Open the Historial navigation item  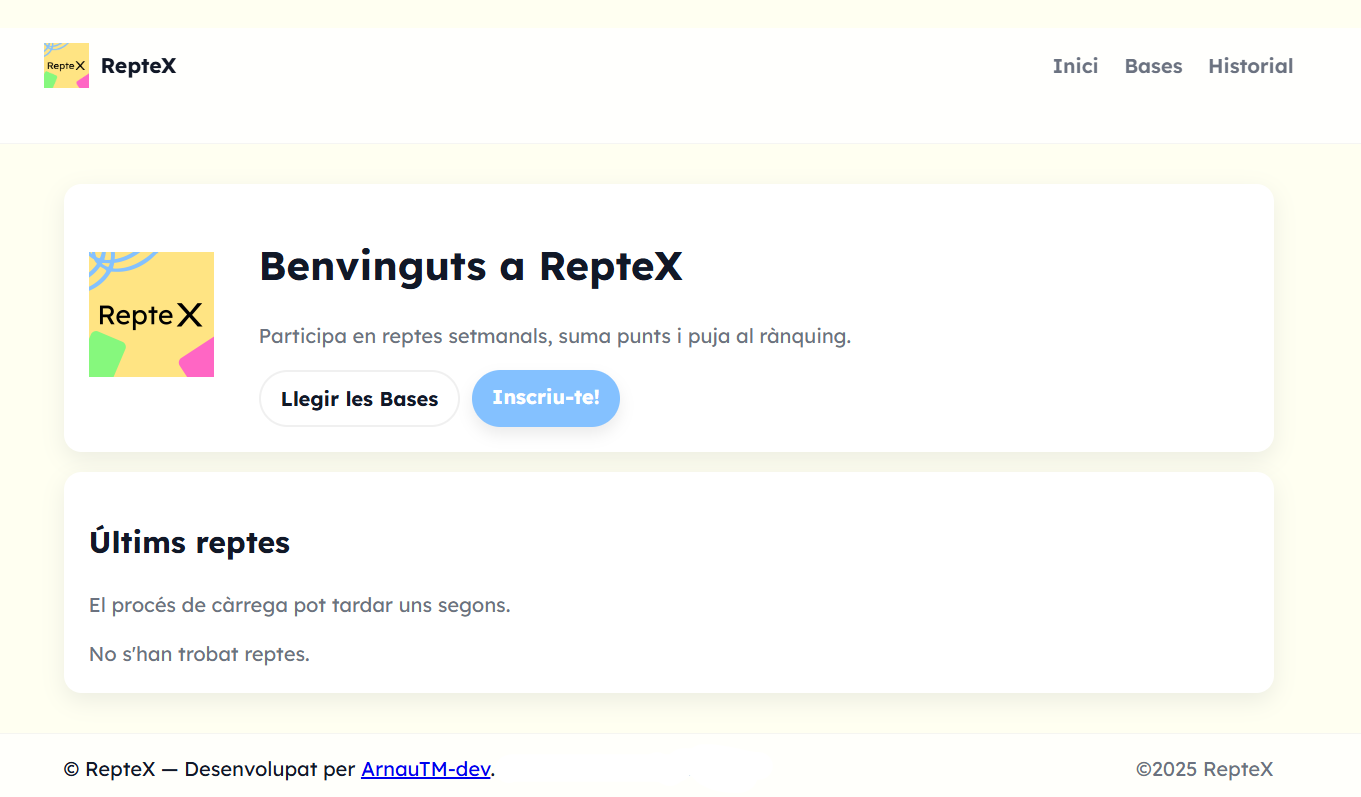[1250, 66]
